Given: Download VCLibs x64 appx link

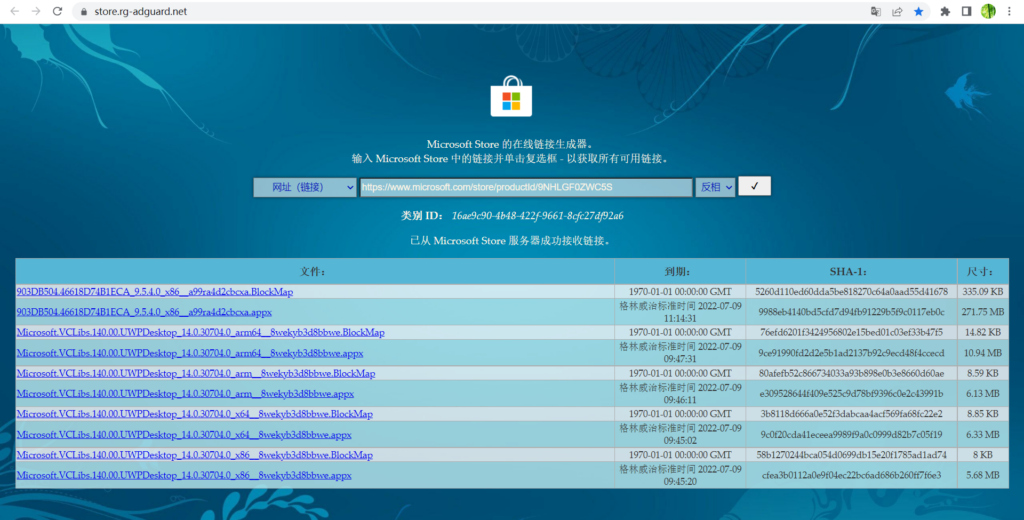Looking at the screenshot, I should [184, 434].
